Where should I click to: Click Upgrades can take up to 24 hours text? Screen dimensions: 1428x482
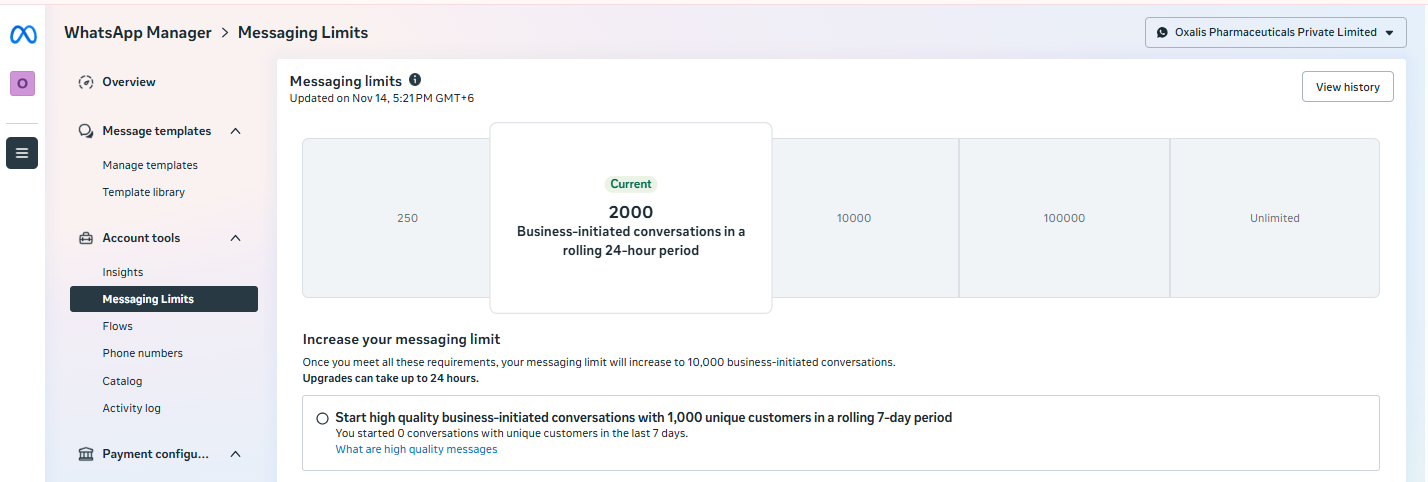(x=391, y=378)
